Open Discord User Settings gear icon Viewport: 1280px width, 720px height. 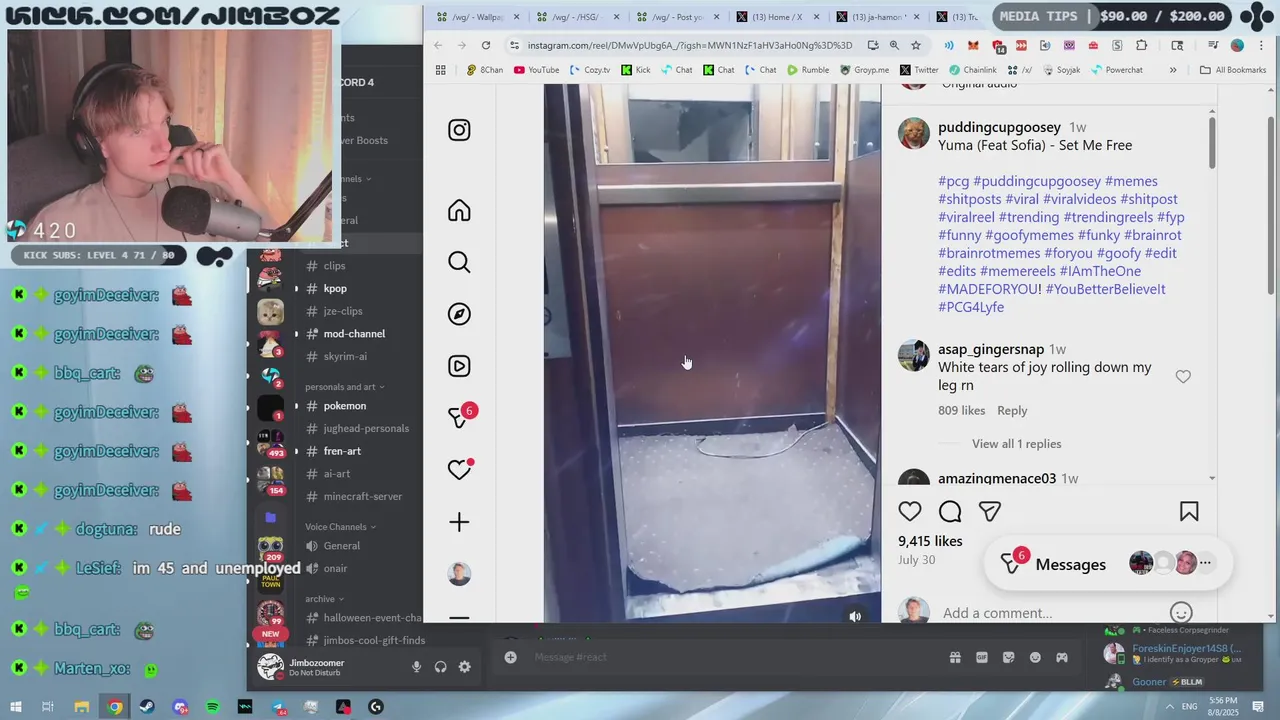pyautogui.click(x=464, y=667)
